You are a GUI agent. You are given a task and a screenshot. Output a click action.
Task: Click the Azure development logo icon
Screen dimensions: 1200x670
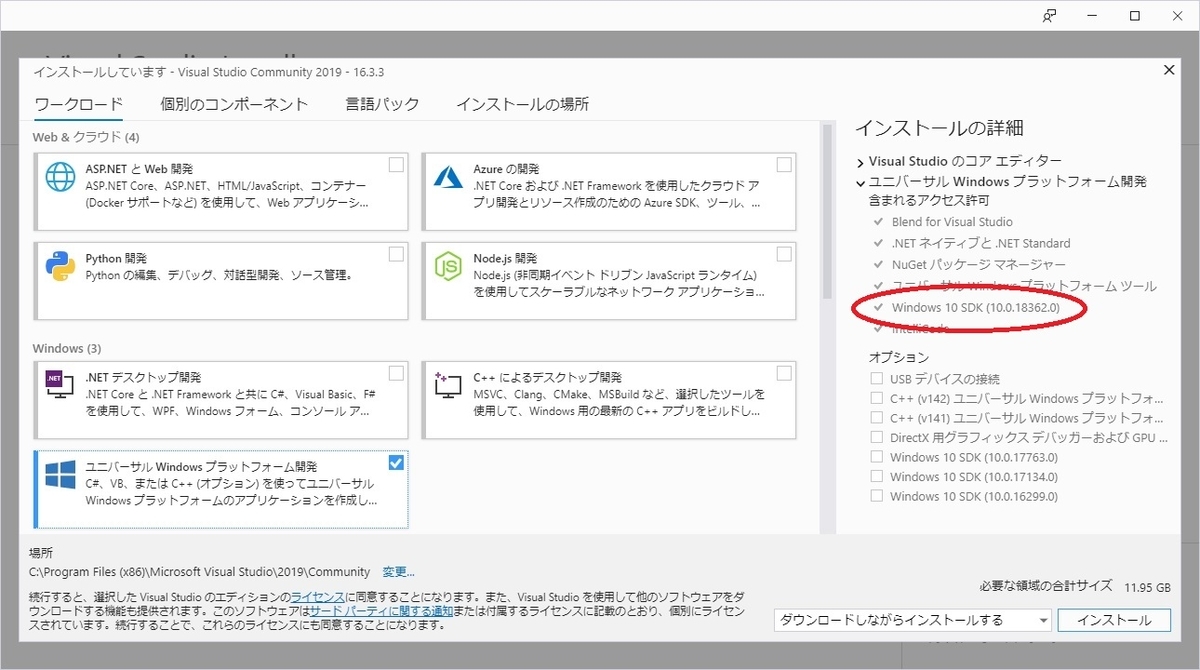click(448, 176)
